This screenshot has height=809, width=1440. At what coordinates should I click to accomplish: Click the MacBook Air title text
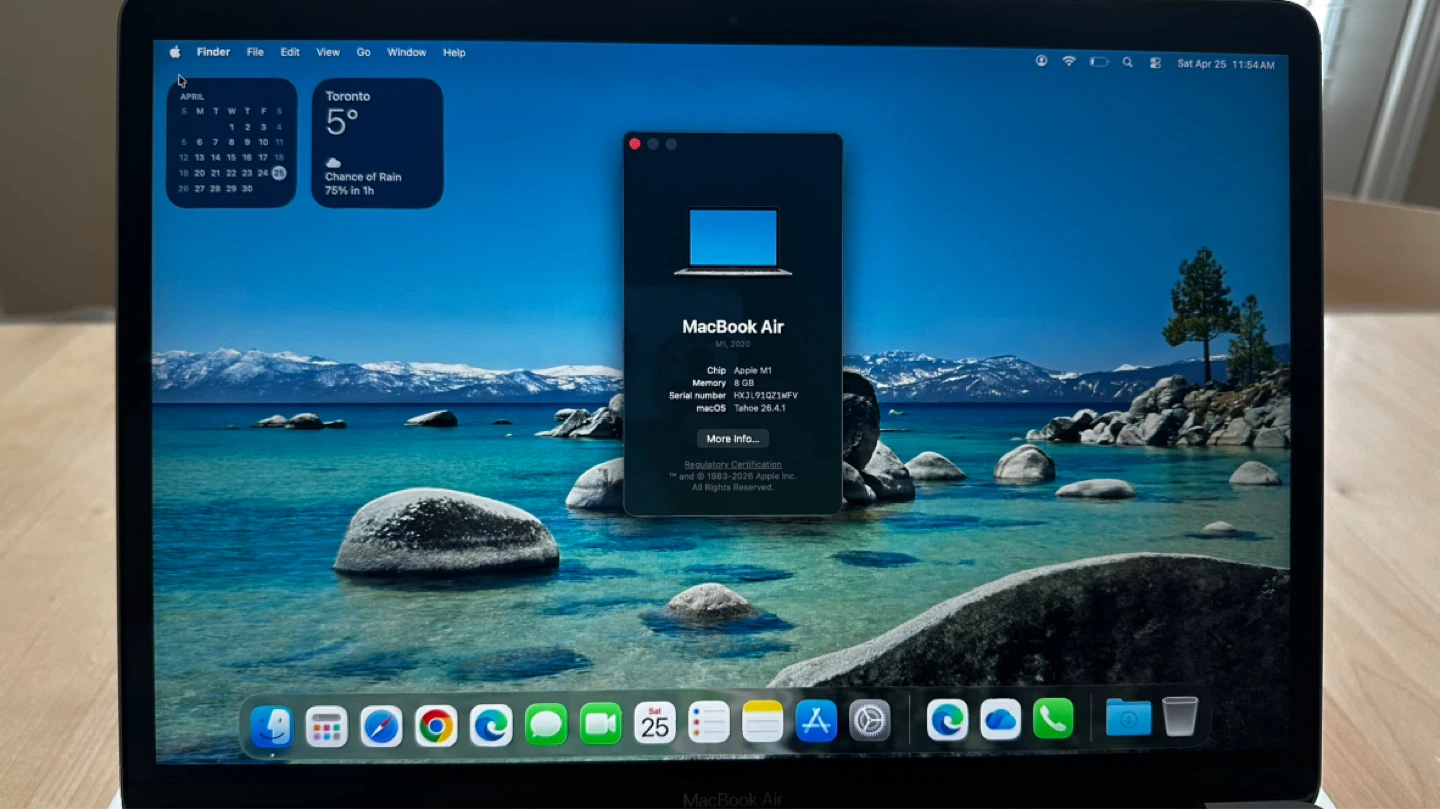[733, 327]
